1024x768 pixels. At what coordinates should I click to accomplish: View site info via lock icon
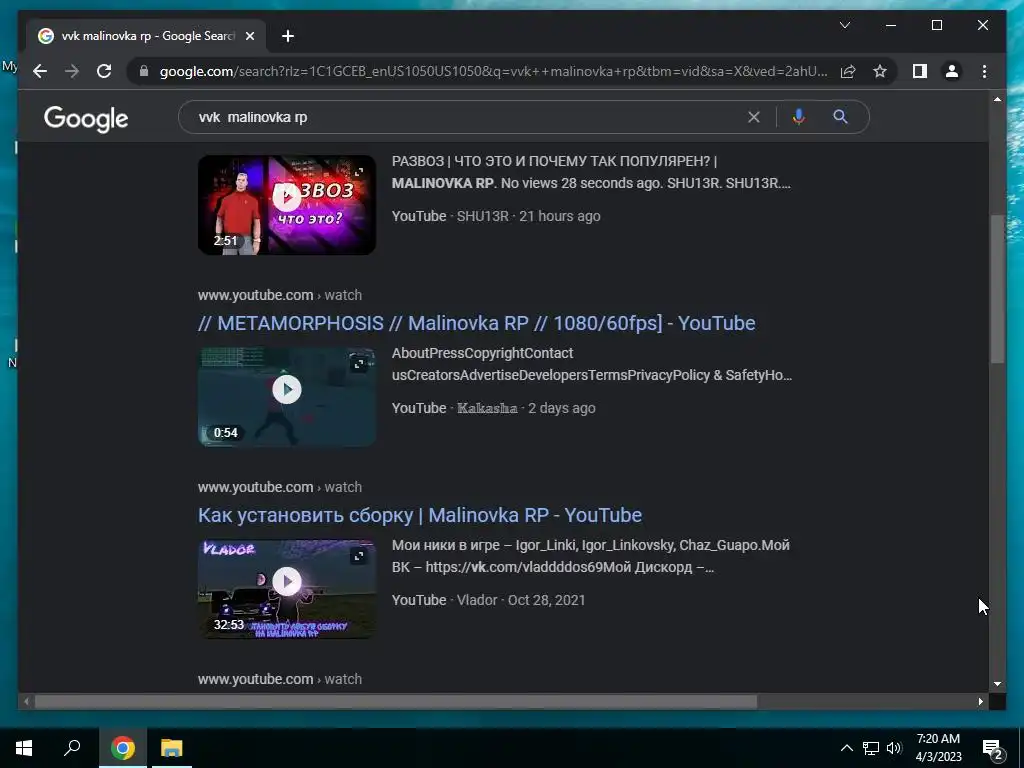click(x=144, y=71)
